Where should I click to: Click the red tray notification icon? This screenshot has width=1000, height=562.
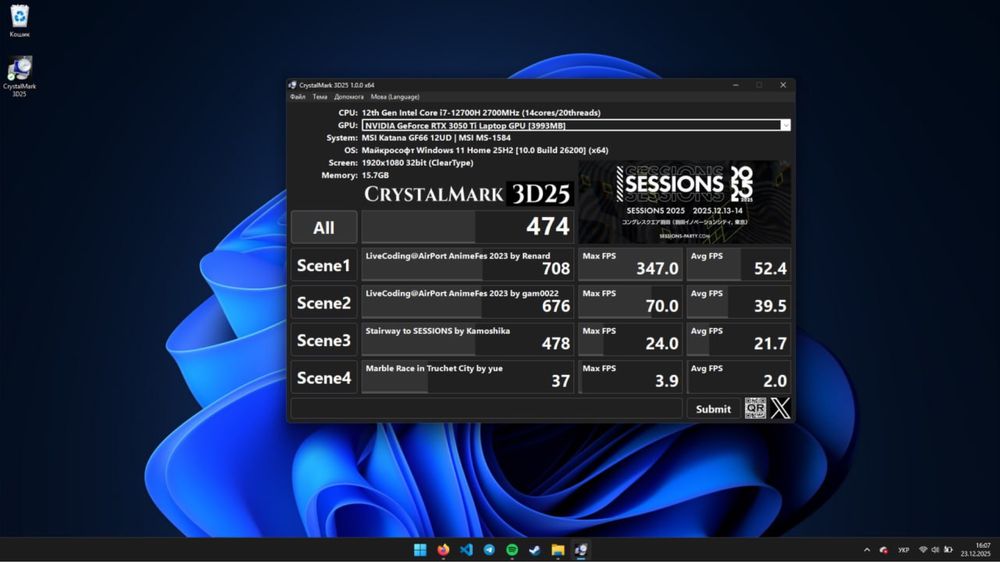[x=884, y=550]
